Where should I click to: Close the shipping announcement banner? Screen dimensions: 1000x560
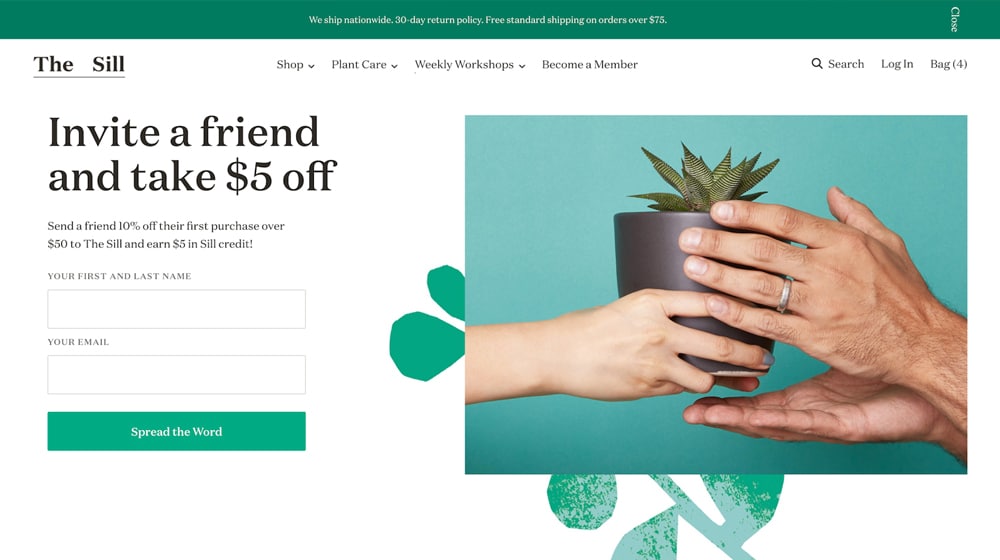pyautogui.click(x=954, y=19)
